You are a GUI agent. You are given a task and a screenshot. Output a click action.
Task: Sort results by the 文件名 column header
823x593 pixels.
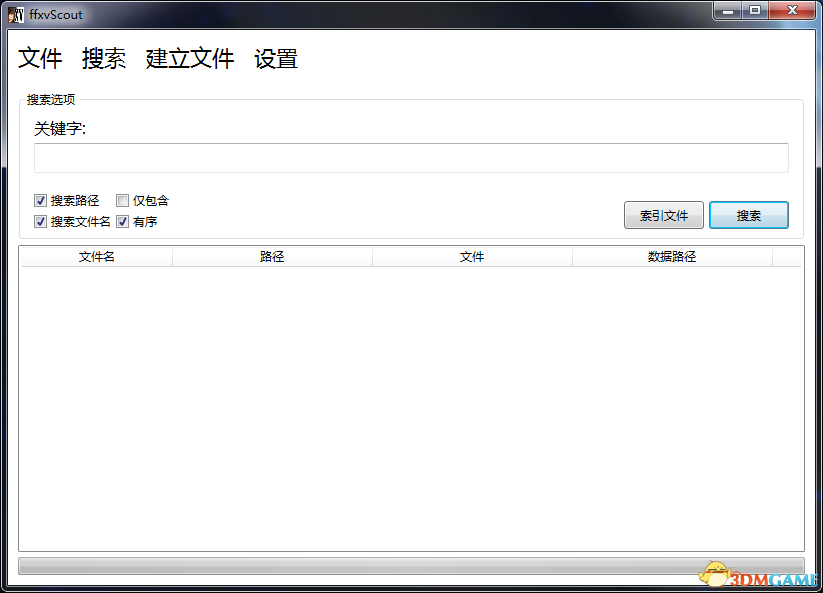[x=97, y=257]
